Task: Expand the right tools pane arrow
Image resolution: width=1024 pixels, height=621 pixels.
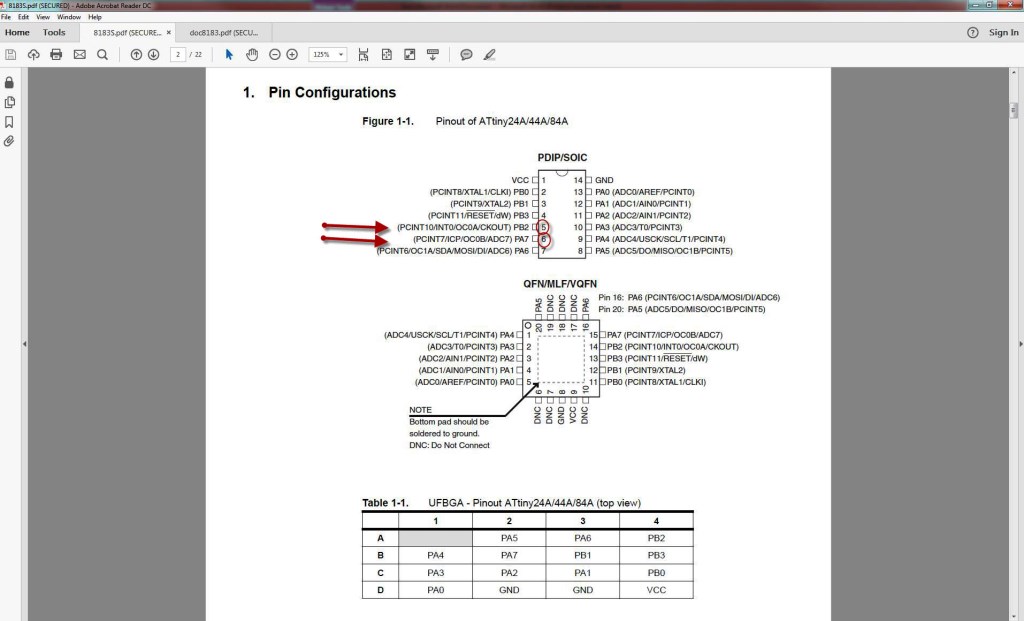Action: [x=1020, y=343]
